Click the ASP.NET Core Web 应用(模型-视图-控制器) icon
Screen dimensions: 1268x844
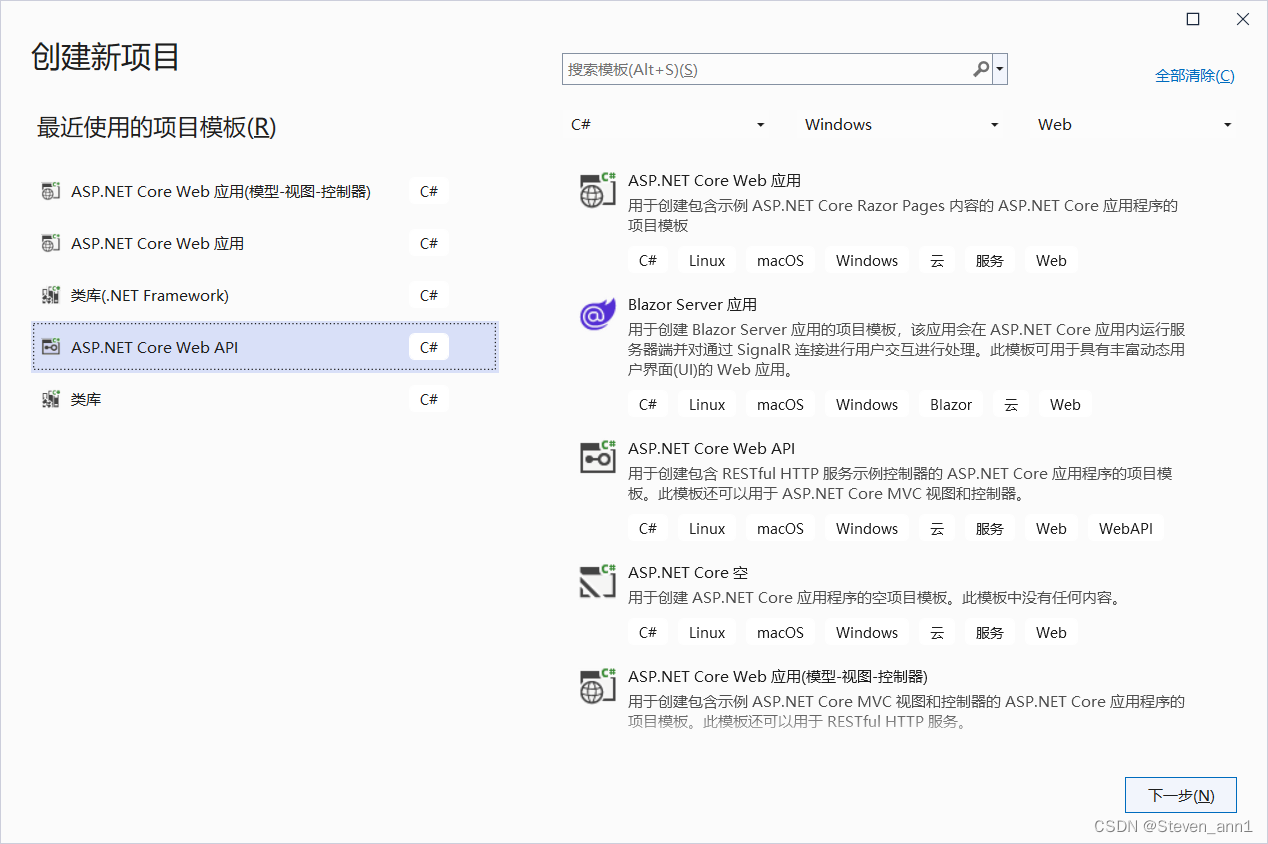click(597, 687)
